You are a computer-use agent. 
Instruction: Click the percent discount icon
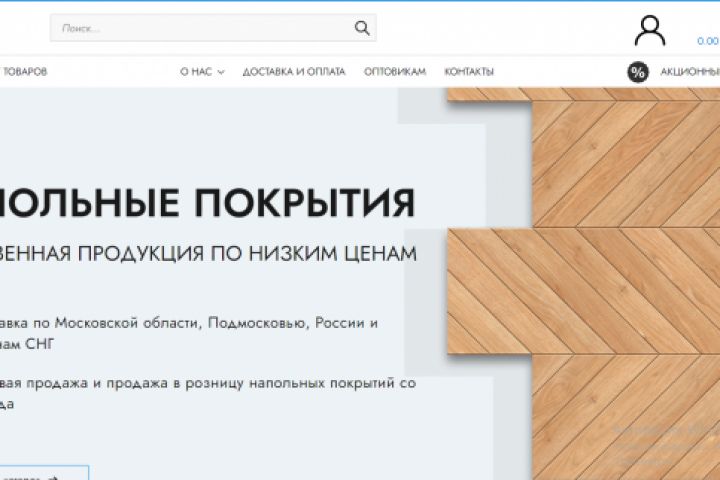coord(638,72)
